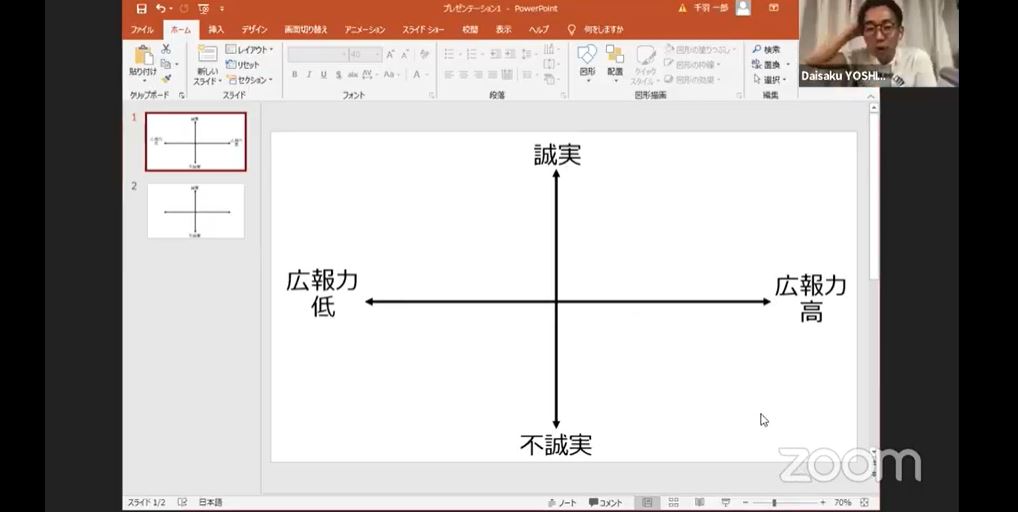Click Daisaku YOSHI.. Zoom video thumbnail
Screen dimensions: 1018x512
[878, 43]
